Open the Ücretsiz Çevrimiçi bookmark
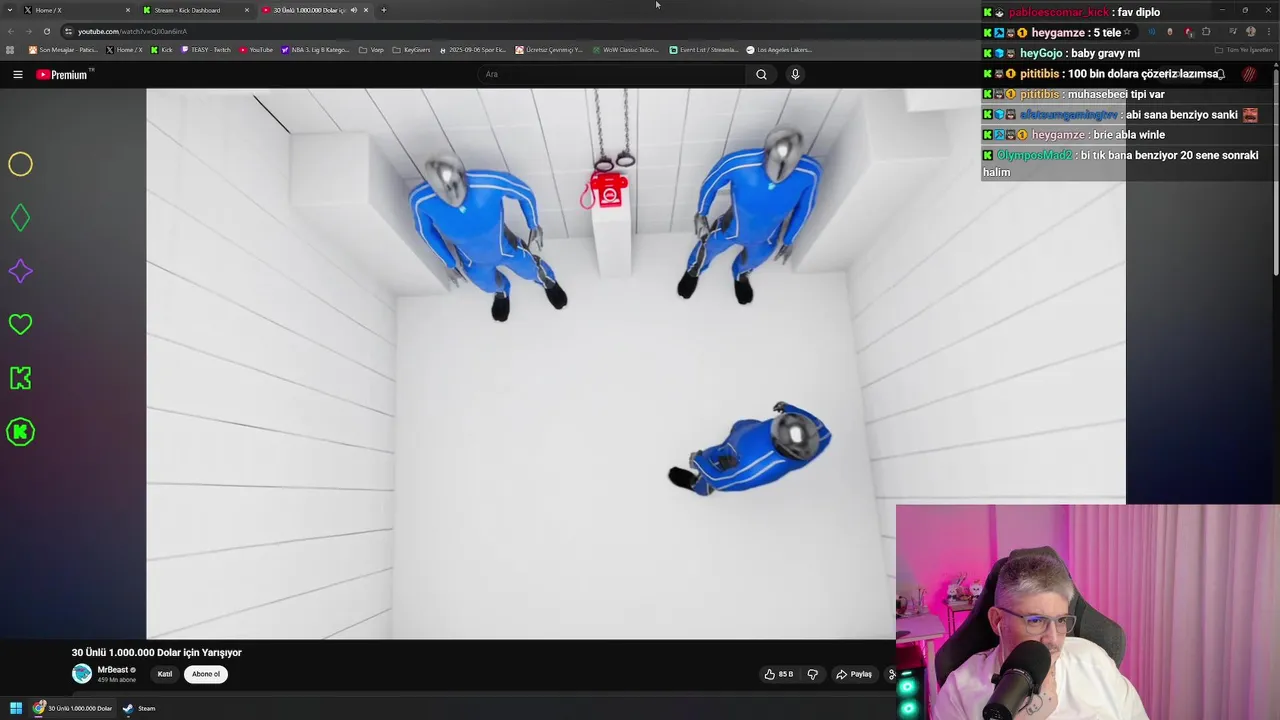Screen dimensions: 1280x720 tap(549, 50)
